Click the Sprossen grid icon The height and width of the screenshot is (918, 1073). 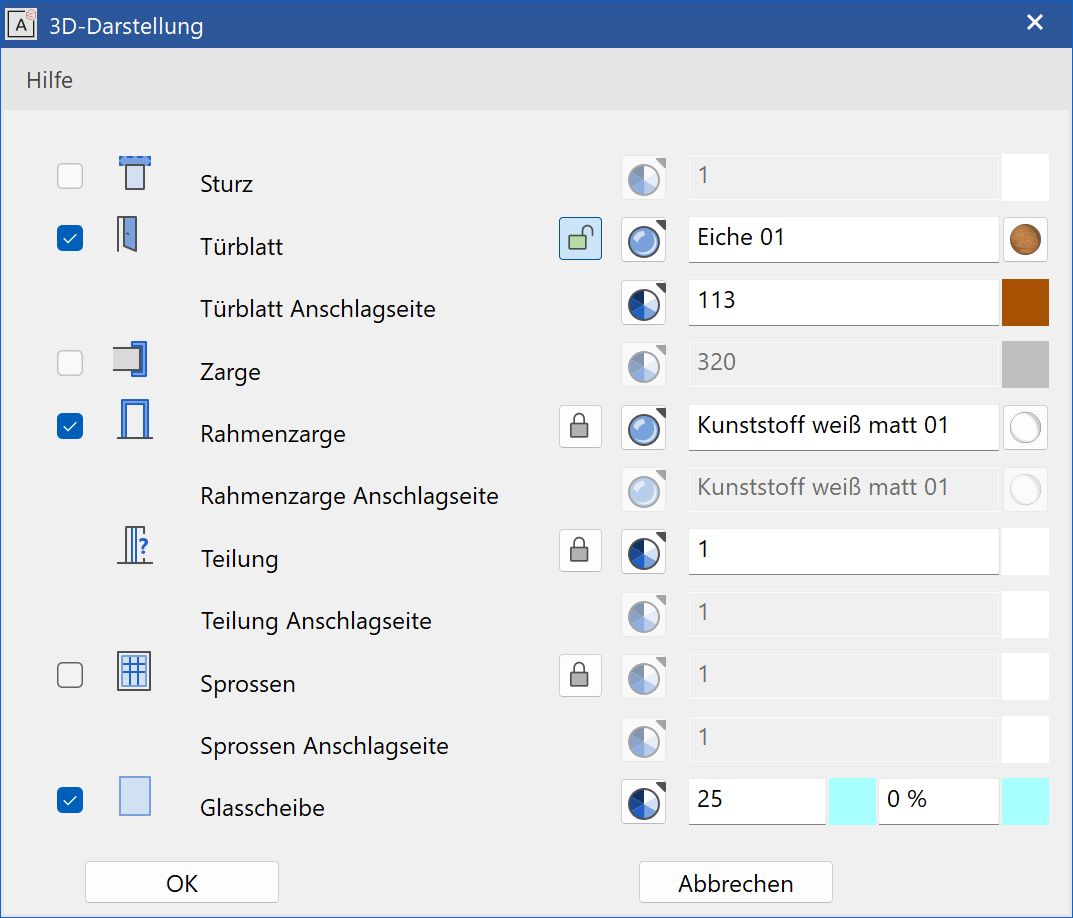134,671
